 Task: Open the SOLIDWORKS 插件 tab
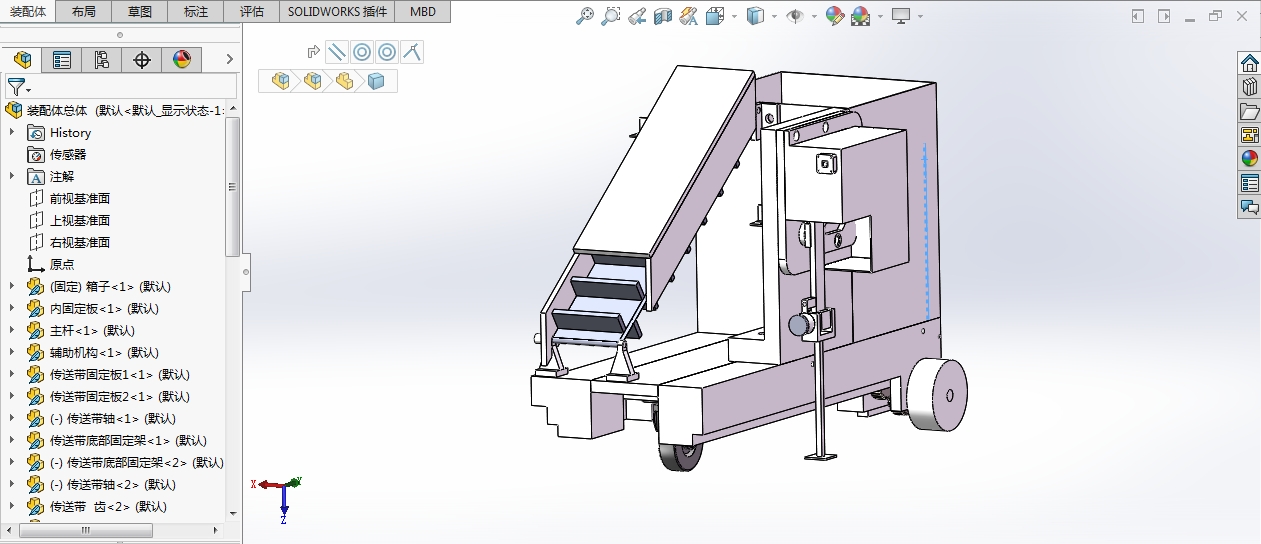click(337, 12)
